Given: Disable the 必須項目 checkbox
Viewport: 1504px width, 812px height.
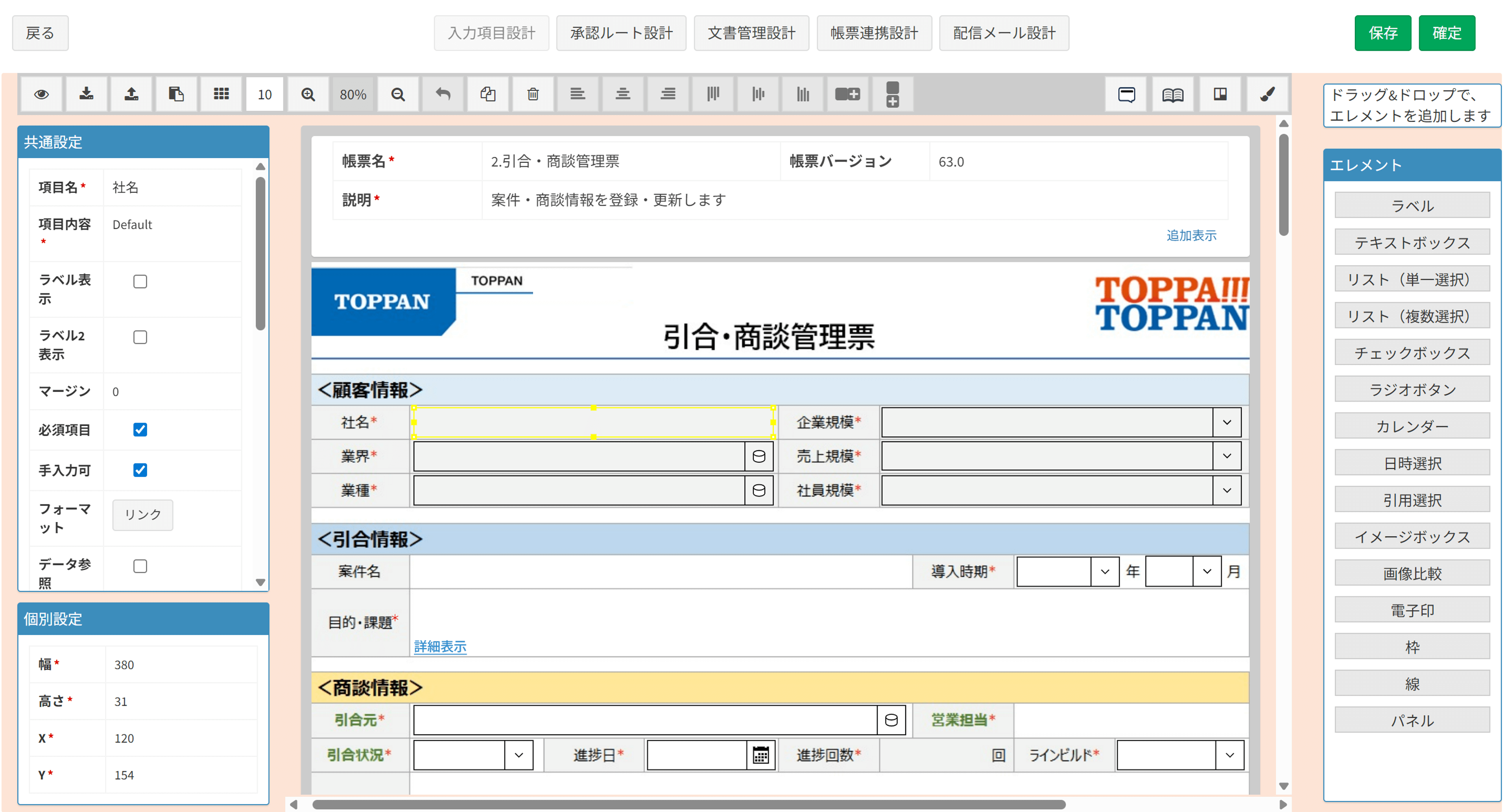Looking at the screenshot, I should (x=140, y=429).
